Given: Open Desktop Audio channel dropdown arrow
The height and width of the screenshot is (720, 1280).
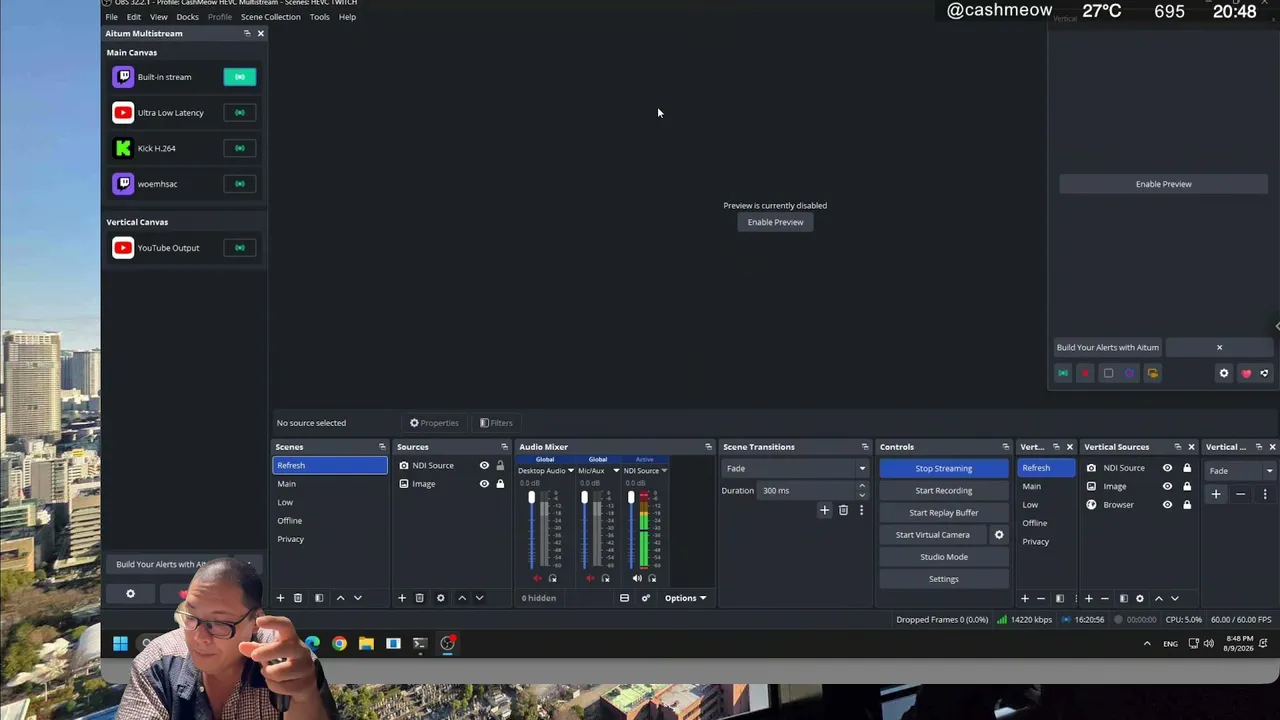Looking at the screenshot, I should (571, 471).
